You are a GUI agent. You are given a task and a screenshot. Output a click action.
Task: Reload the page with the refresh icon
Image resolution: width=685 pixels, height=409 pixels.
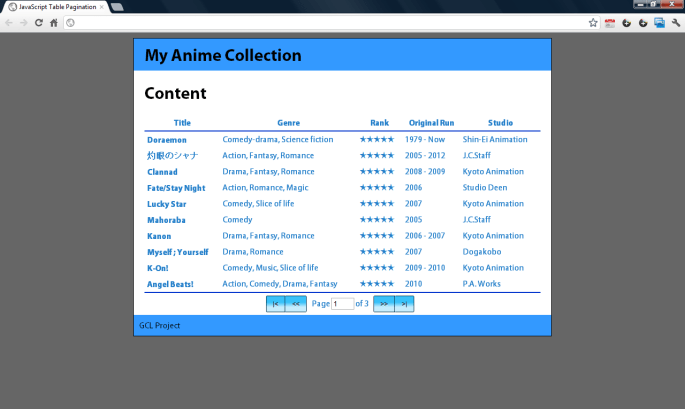(x=39, y=22)
